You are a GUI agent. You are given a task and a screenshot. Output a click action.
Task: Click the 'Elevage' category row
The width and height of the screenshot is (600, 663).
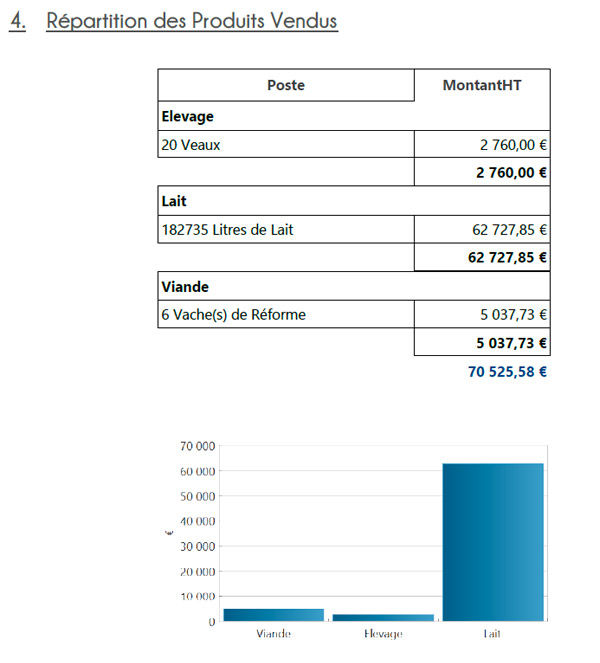[188, 116]
